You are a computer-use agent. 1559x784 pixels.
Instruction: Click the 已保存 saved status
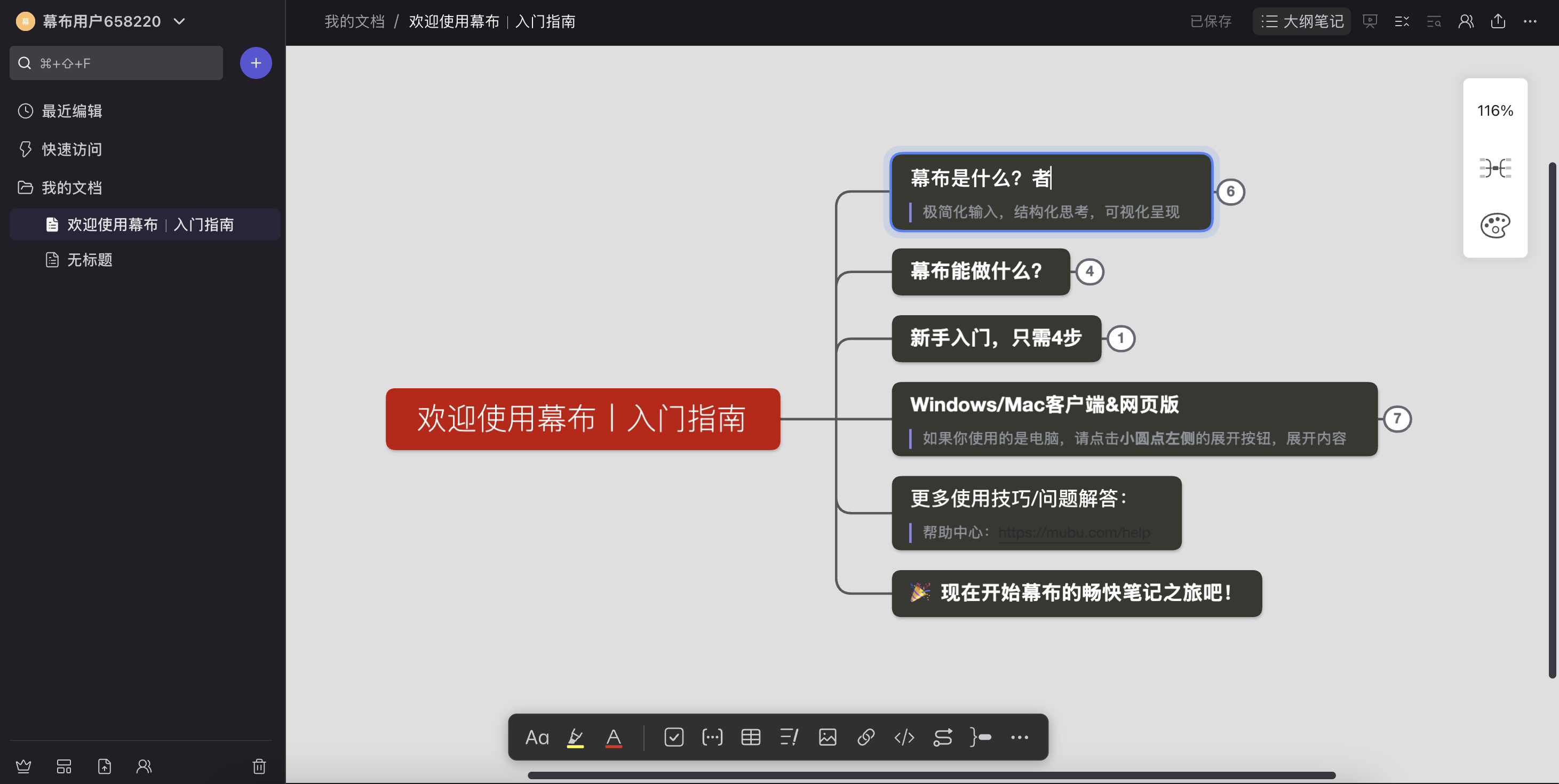(x=1211, y=21)
